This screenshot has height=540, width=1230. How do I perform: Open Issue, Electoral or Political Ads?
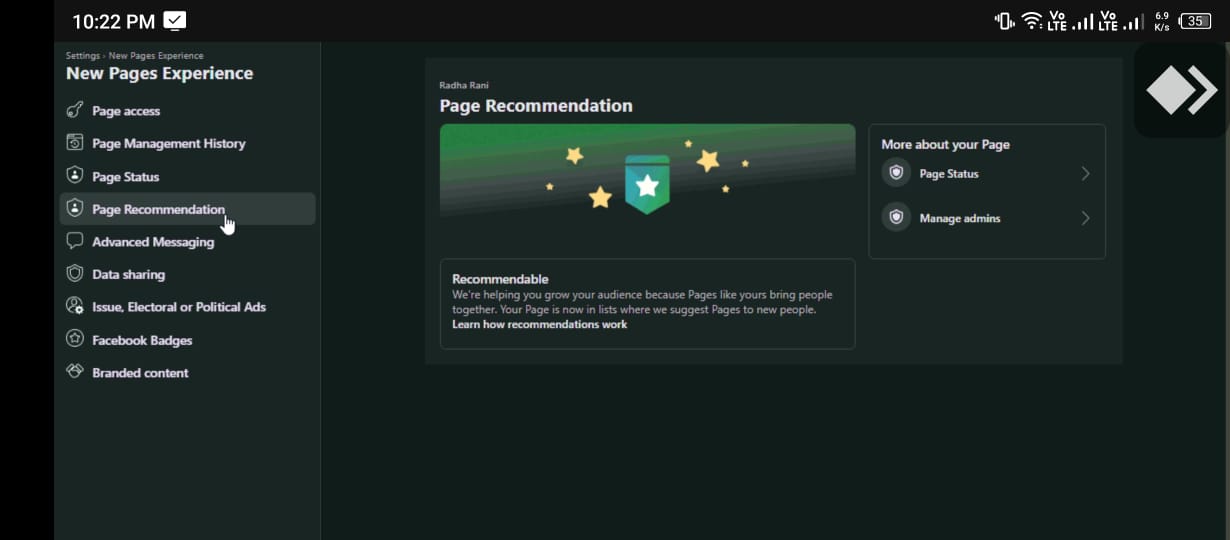188,306
